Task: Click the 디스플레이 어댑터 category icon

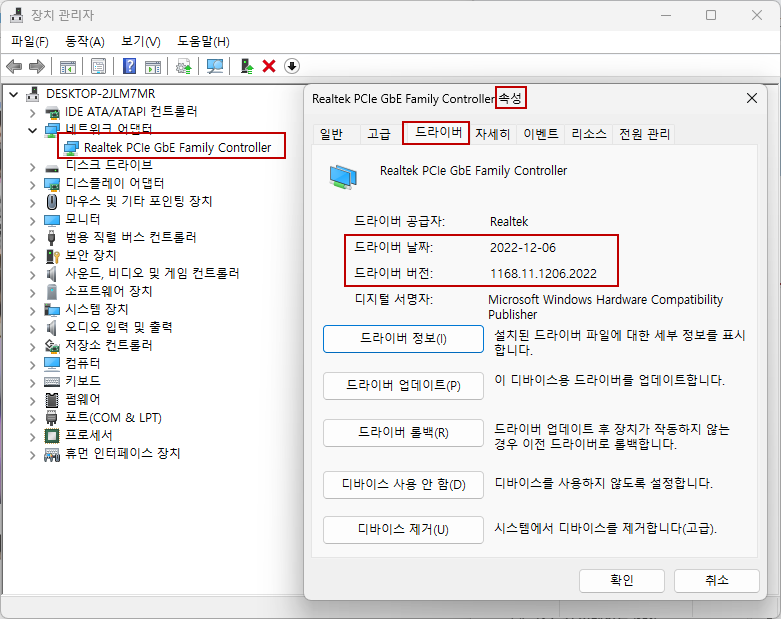Action: (52, 184)
